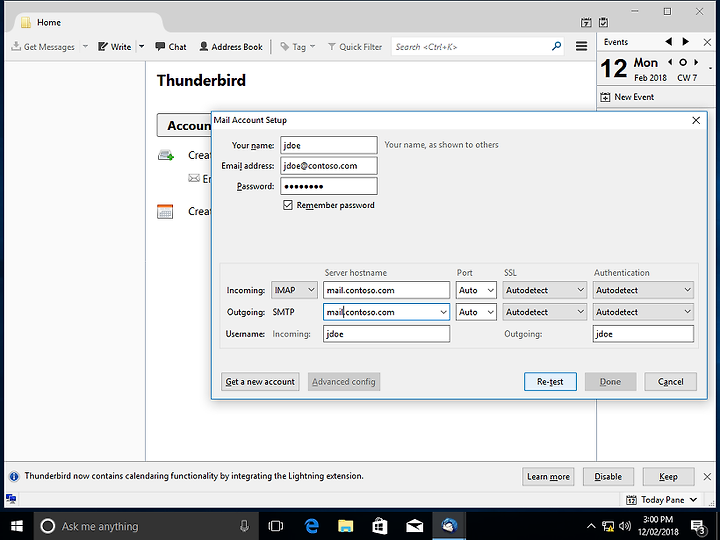
Task: Click the new calendar icon
Action: [x=165, y=212]
